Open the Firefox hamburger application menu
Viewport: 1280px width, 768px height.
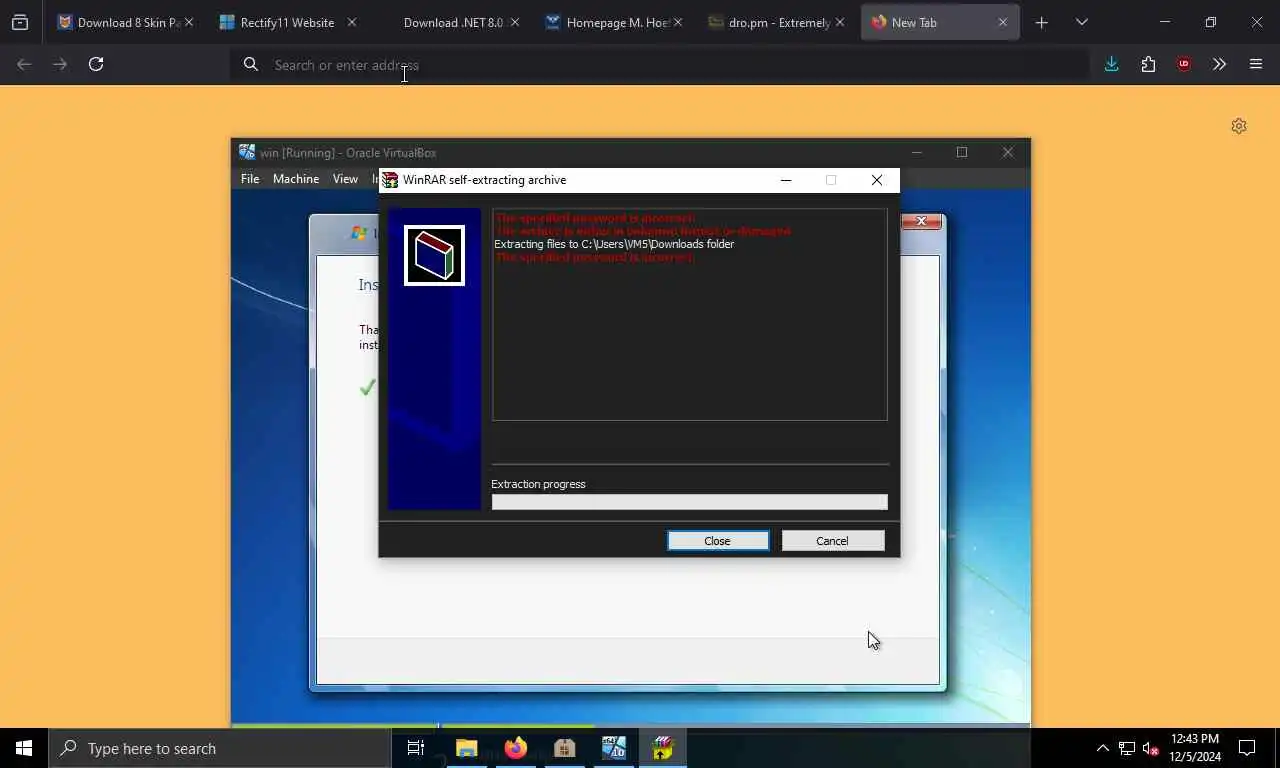pos(1256,64)
